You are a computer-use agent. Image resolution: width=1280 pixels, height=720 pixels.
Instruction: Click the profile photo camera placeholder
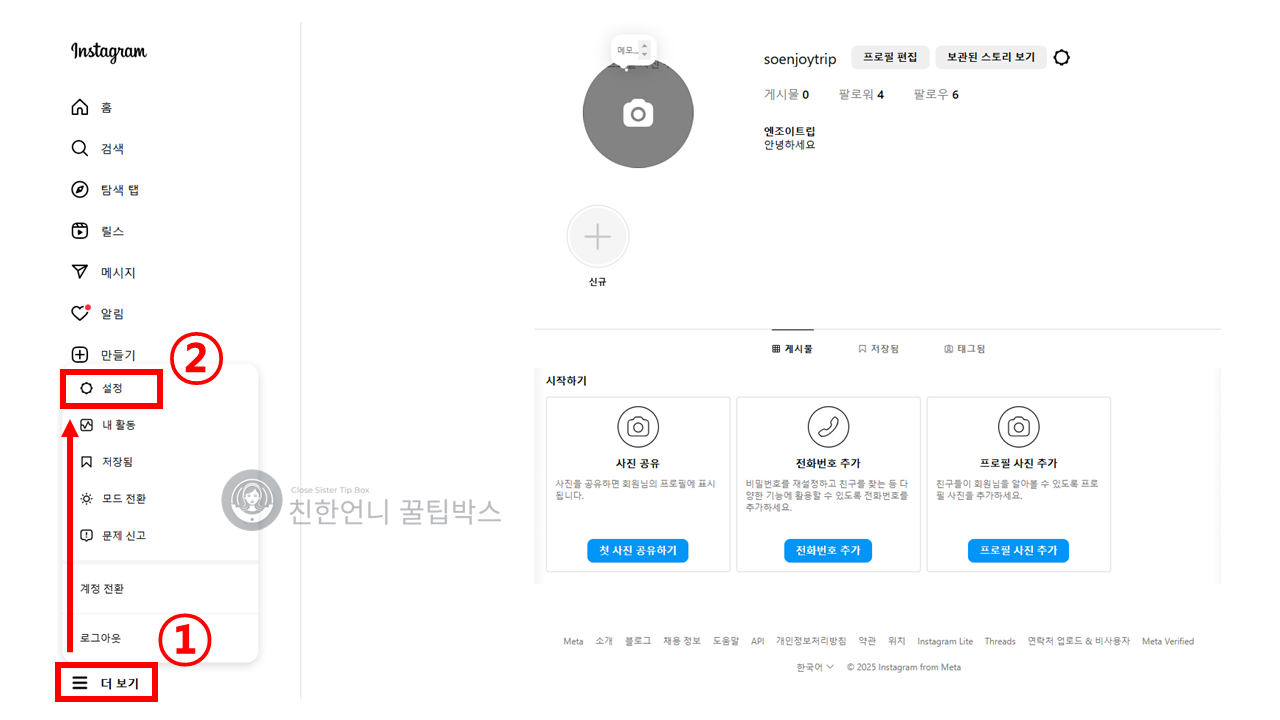(638, 113)
